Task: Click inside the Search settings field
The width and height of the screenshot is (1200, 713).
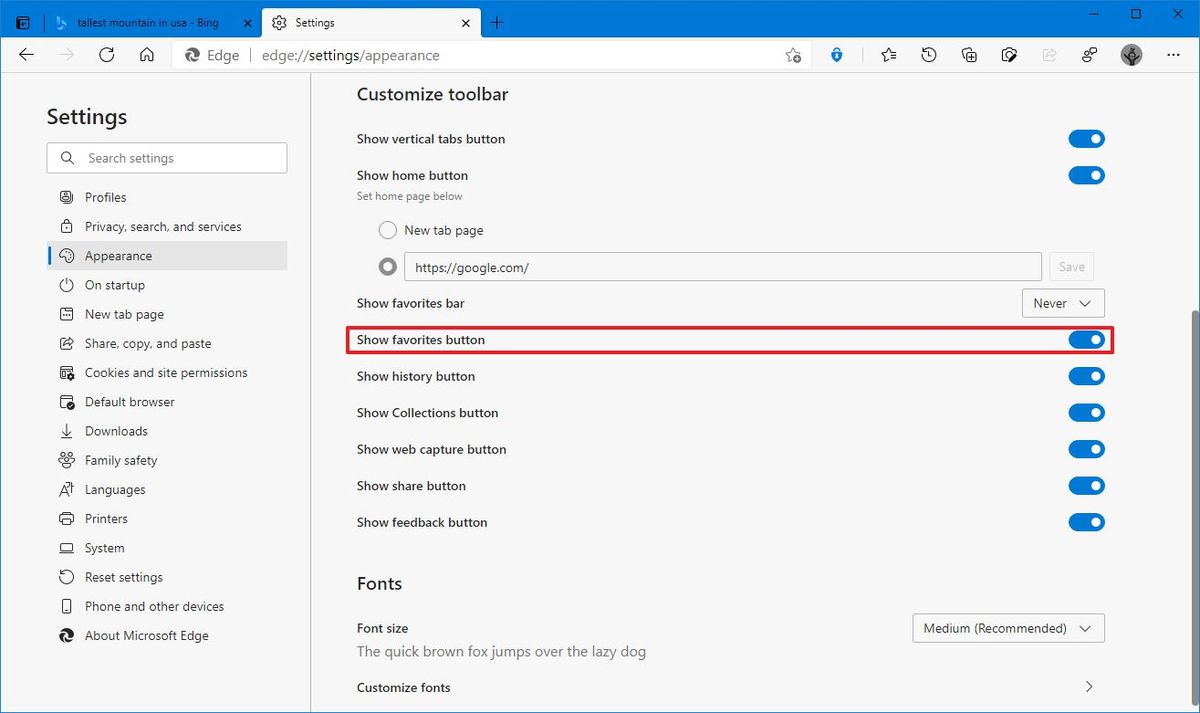Action: coord(166,157)
